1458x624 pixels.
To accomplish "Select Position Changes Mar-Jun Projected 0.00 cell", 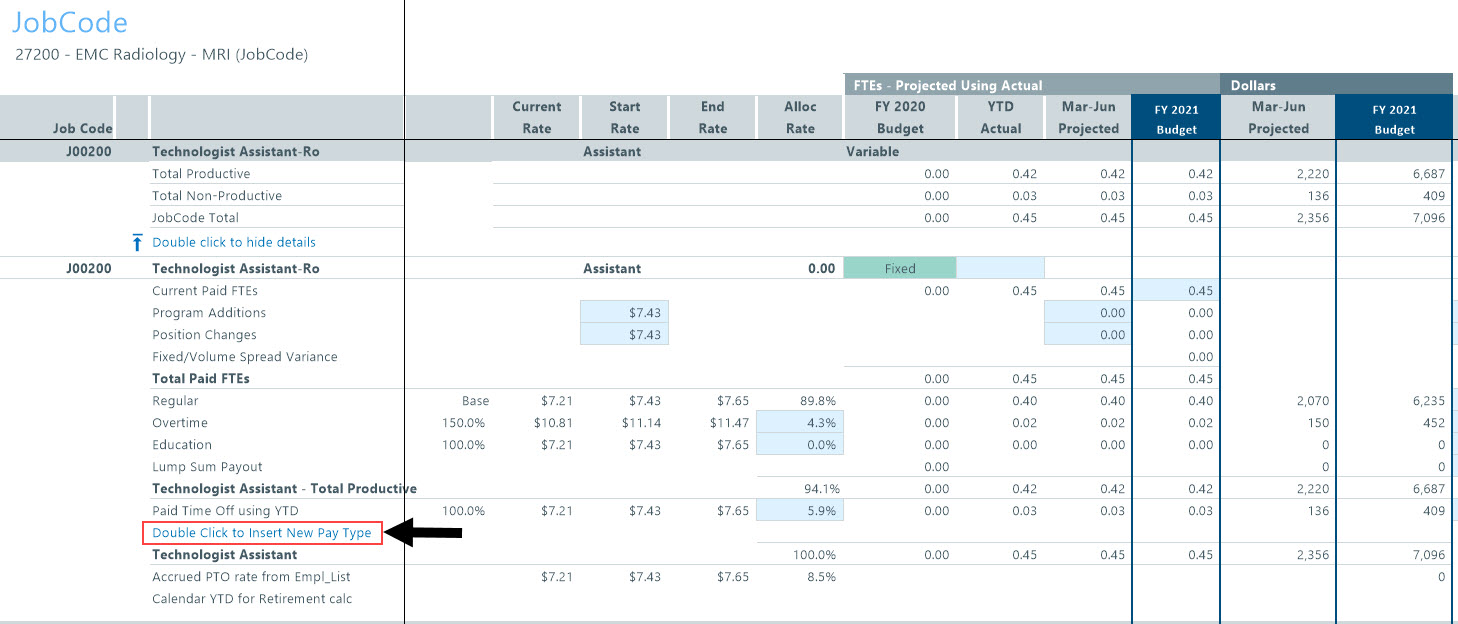I will point(1088,335).
